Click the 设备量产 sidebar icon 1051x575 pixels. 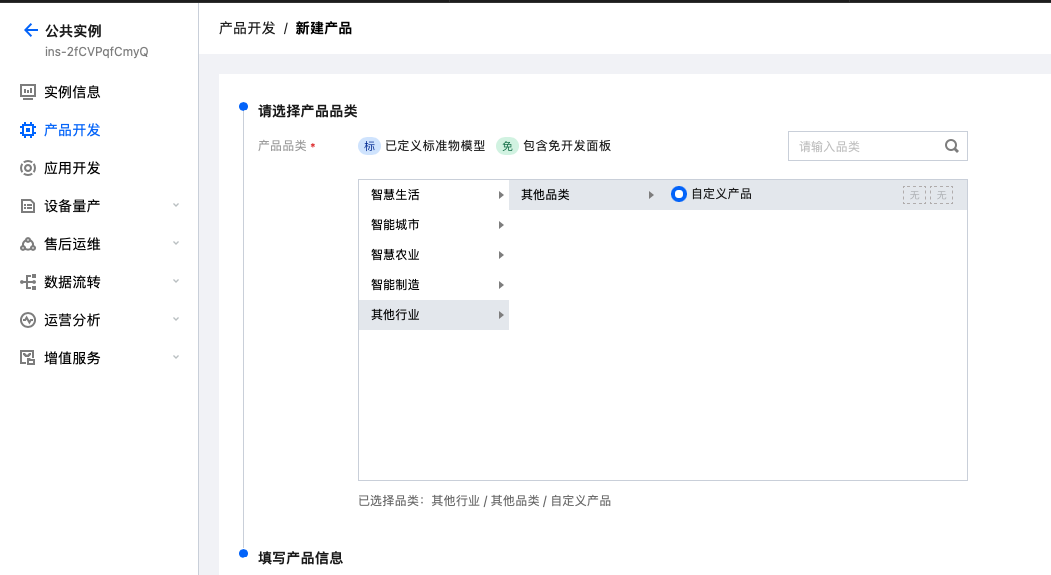coord(28,206)
